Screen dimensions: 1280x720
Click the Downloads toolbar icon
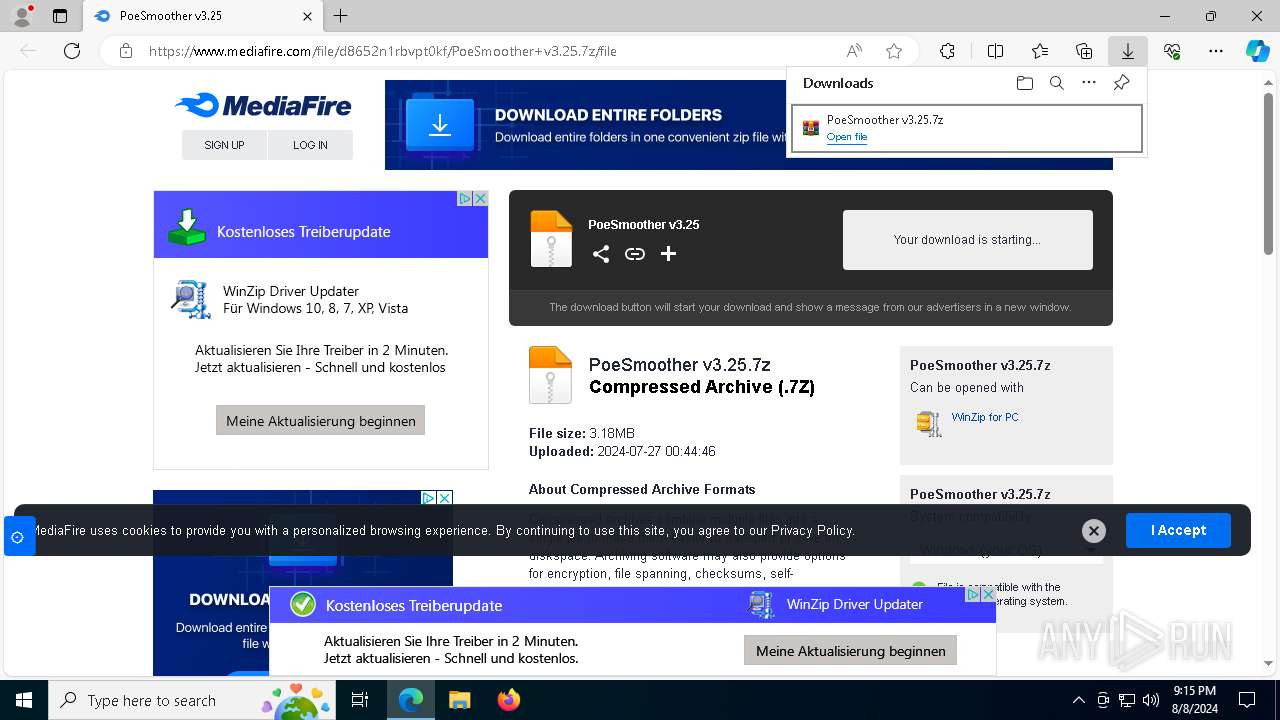click(1127, 51)
